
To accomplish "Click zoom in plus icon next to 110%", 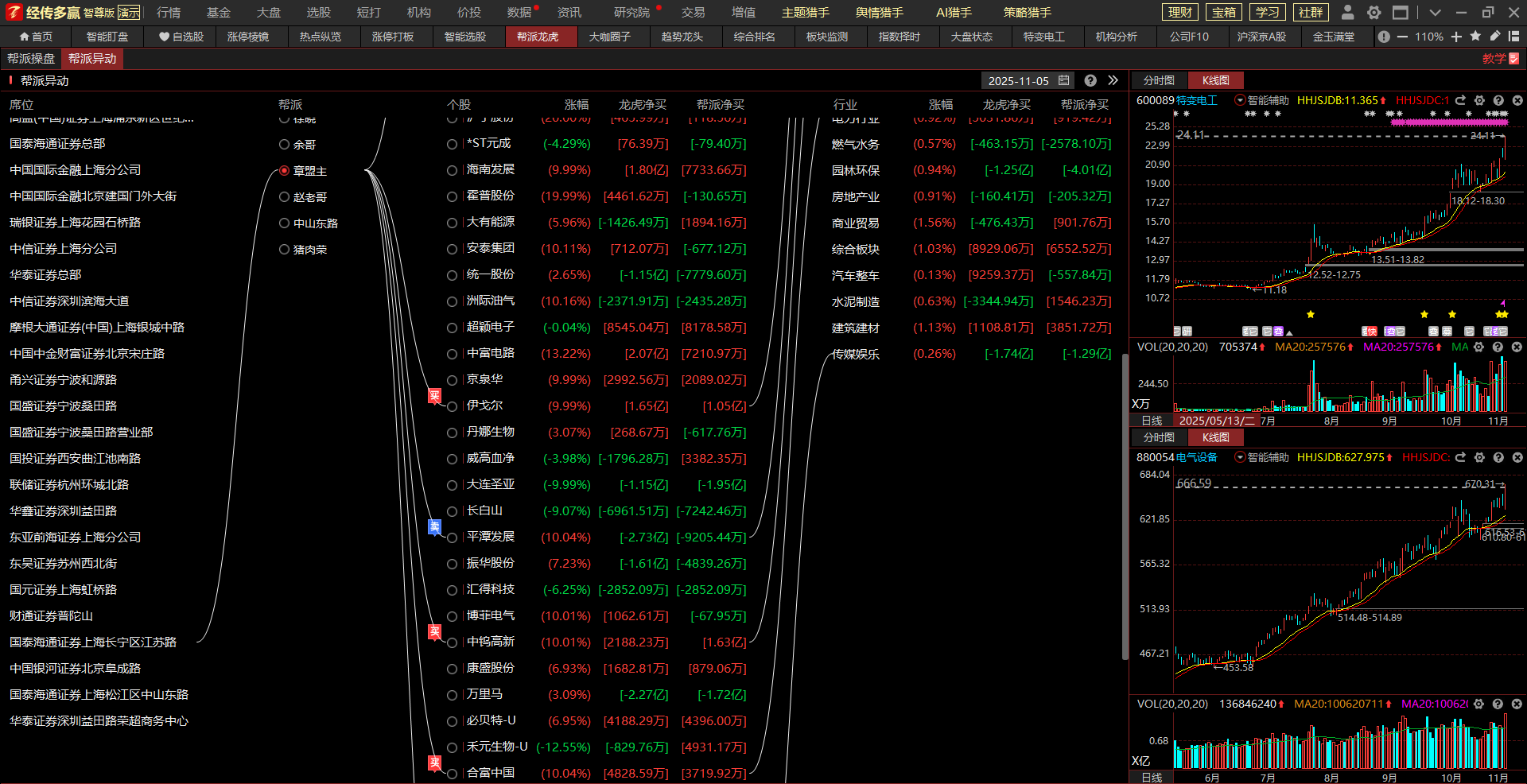I will tap(1456, 37).
